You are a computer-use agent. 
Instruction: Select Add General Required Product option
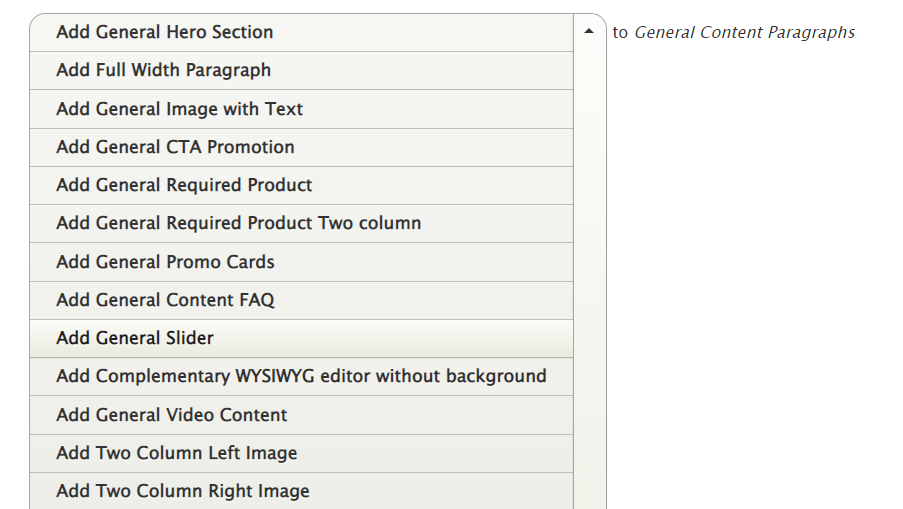[185, 185]
